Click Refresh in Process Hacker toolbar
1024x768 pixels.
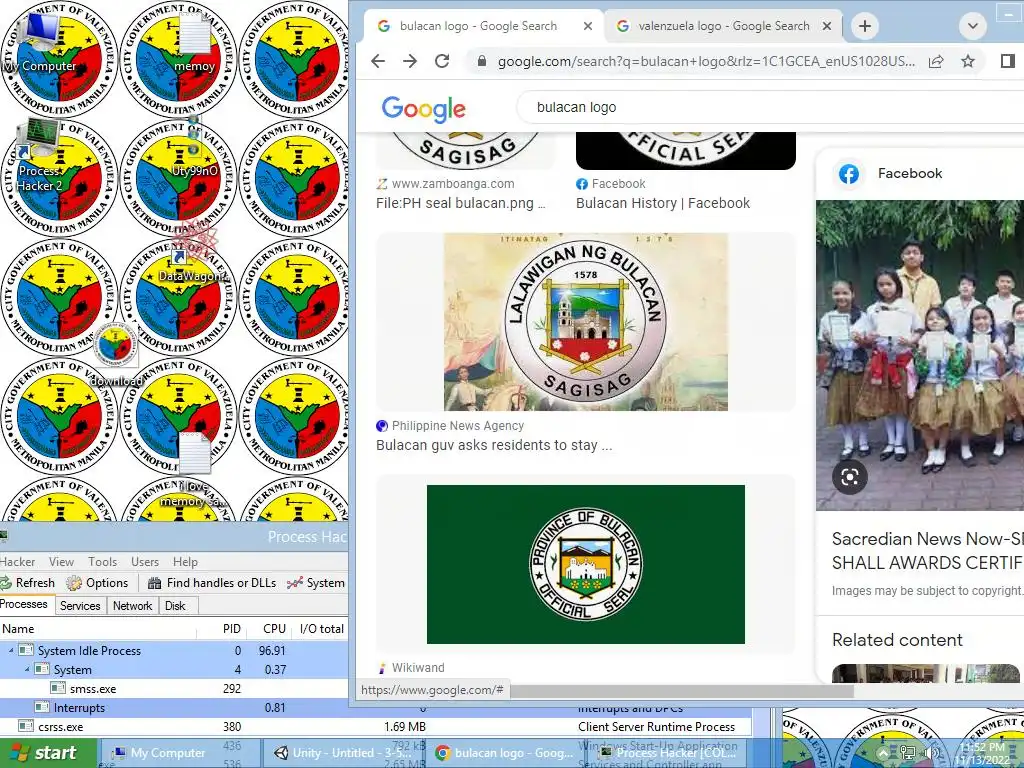pyautogui.click(x=28, y=583)
